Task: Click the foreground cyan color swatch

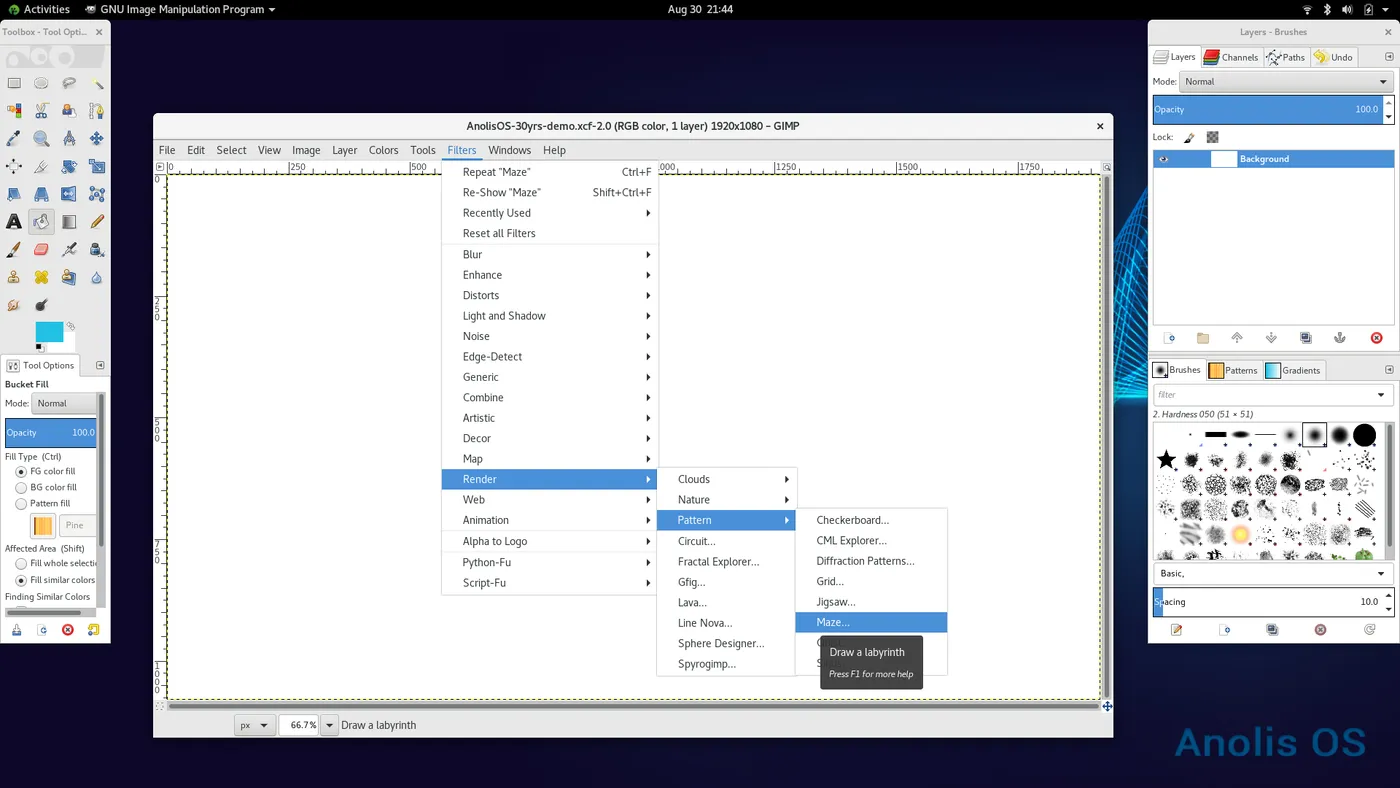Action: (x=49, y=332)
